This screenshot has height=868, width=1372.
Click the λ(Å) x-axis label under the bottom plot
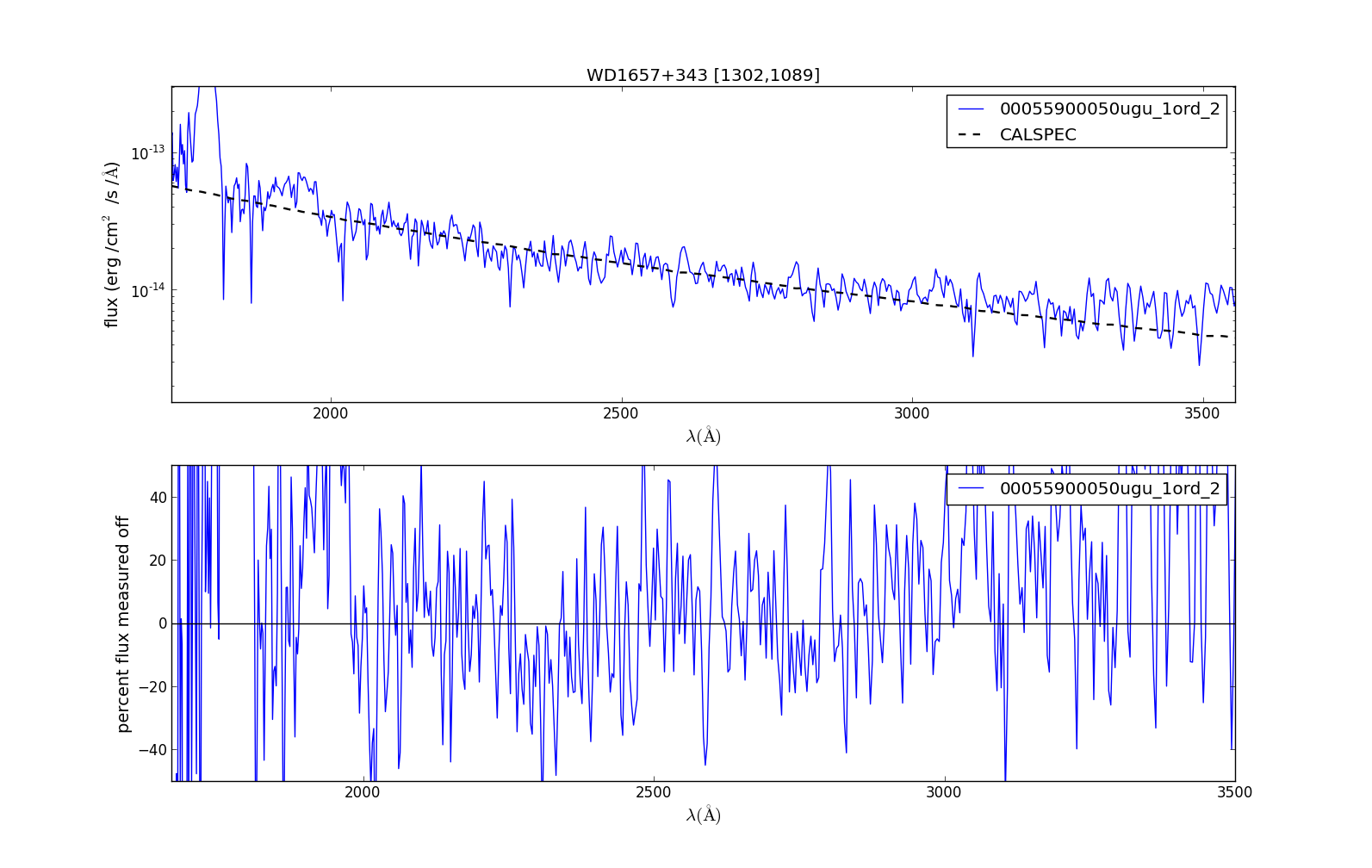[703, 815]
